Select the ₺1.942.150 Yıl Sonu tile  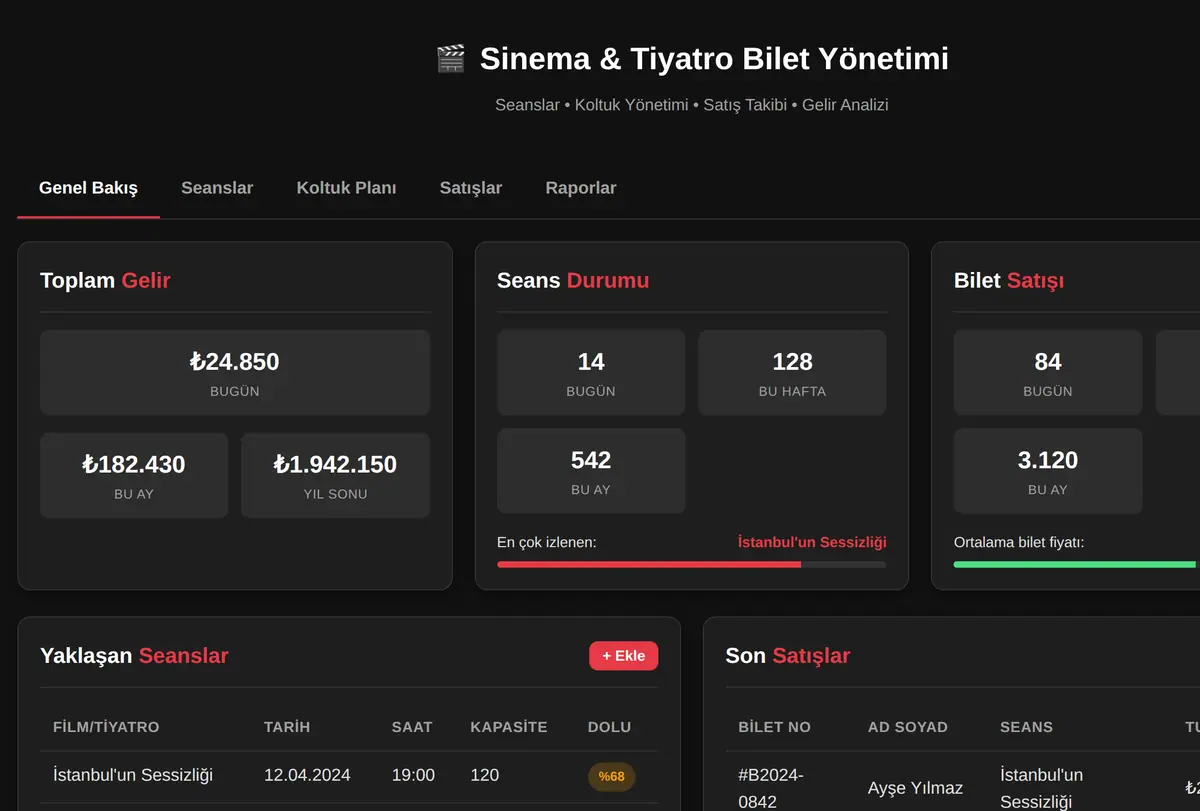pos(336,475)
